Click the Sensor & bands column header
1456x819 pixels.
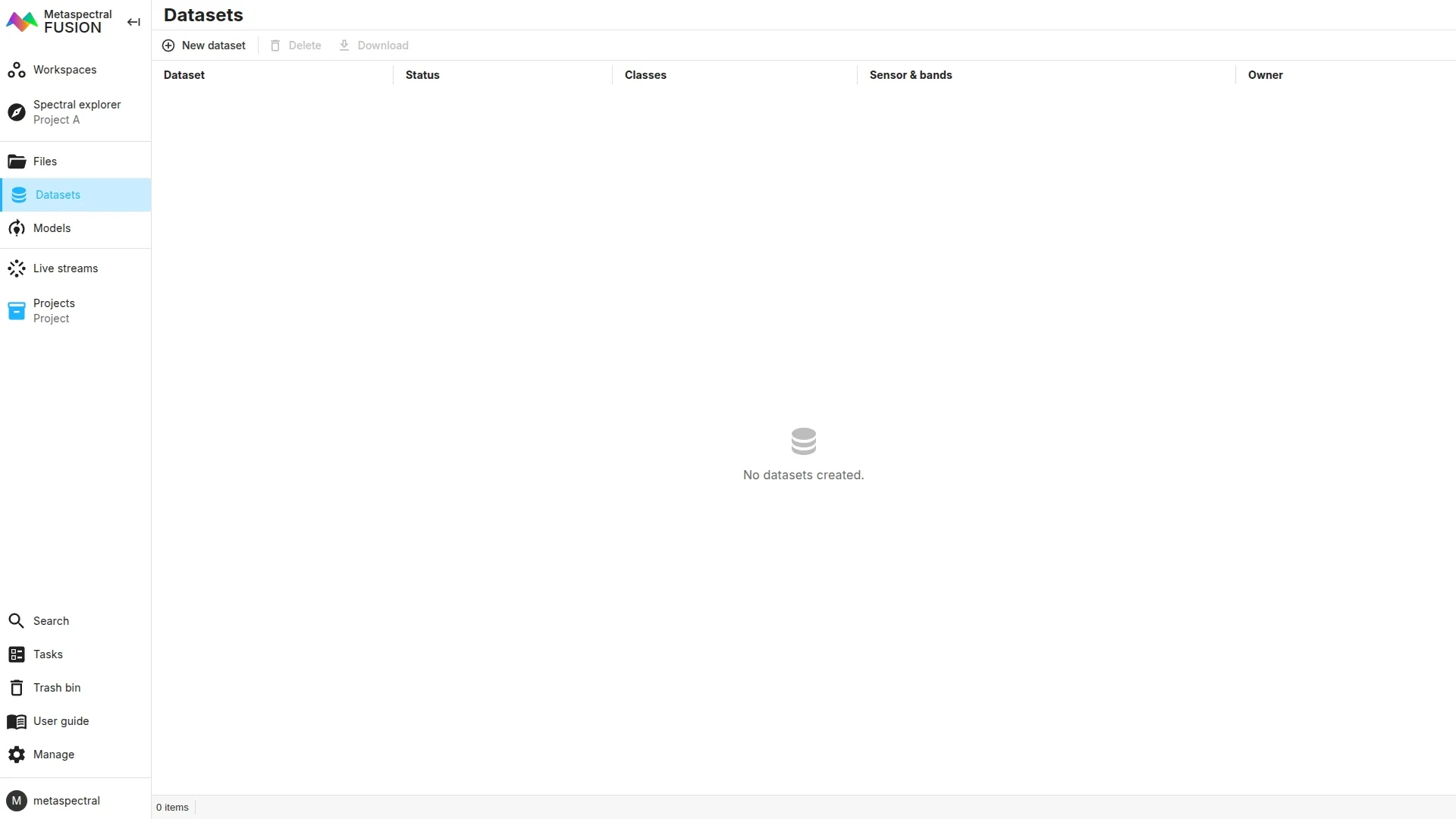(911, 75)
